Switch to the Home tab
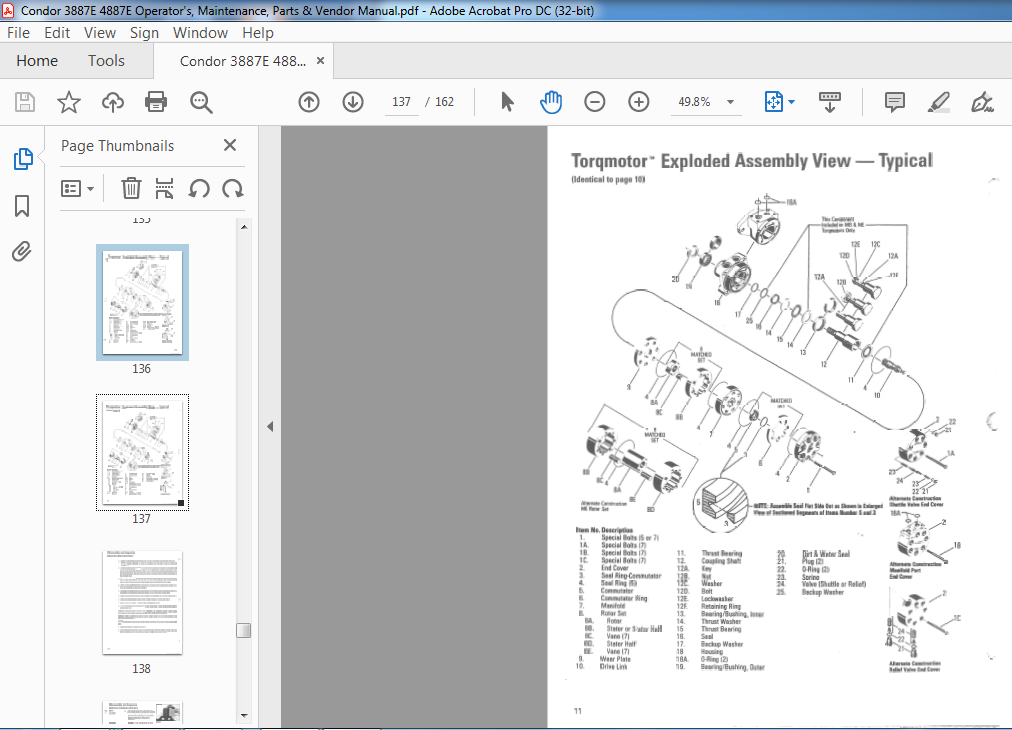 click(x=37, y=61)
